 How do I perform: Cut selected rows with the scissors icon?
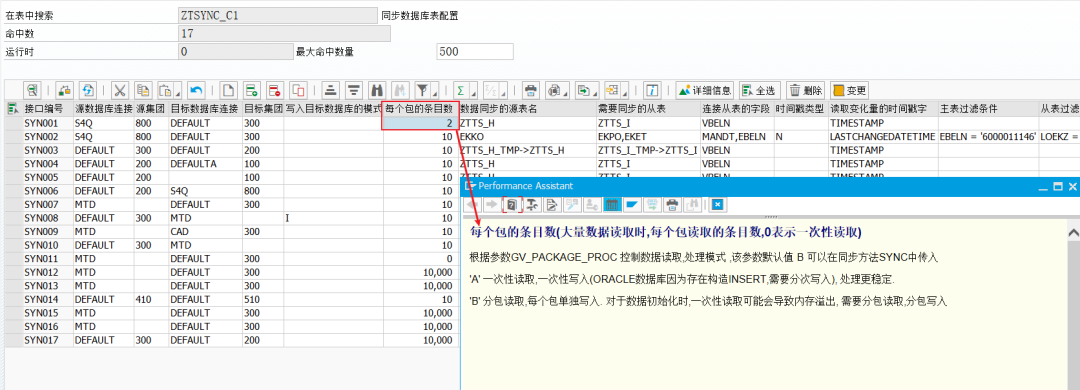[120, 90]
